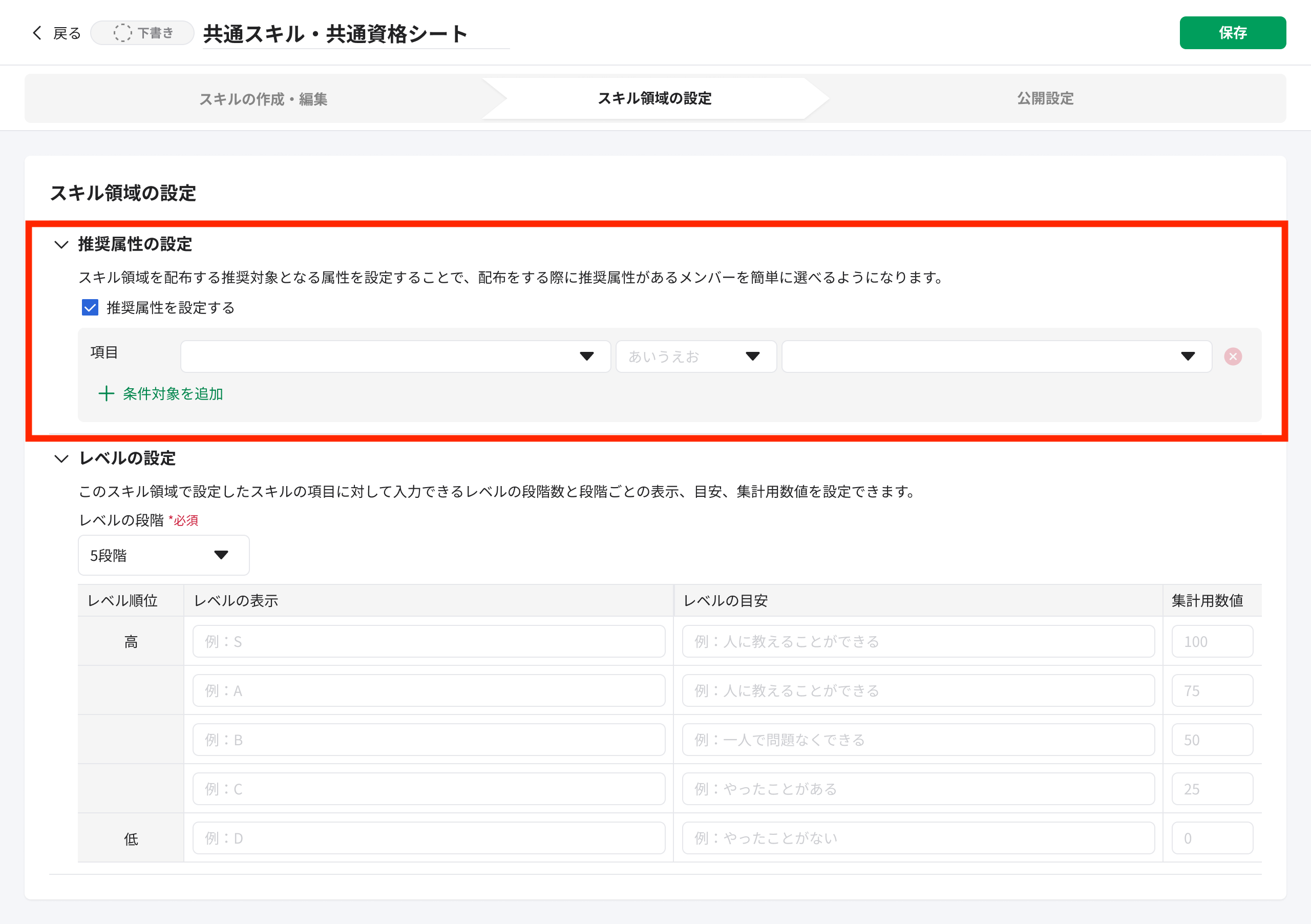Click the 例：C level display field

coord(429,789)
